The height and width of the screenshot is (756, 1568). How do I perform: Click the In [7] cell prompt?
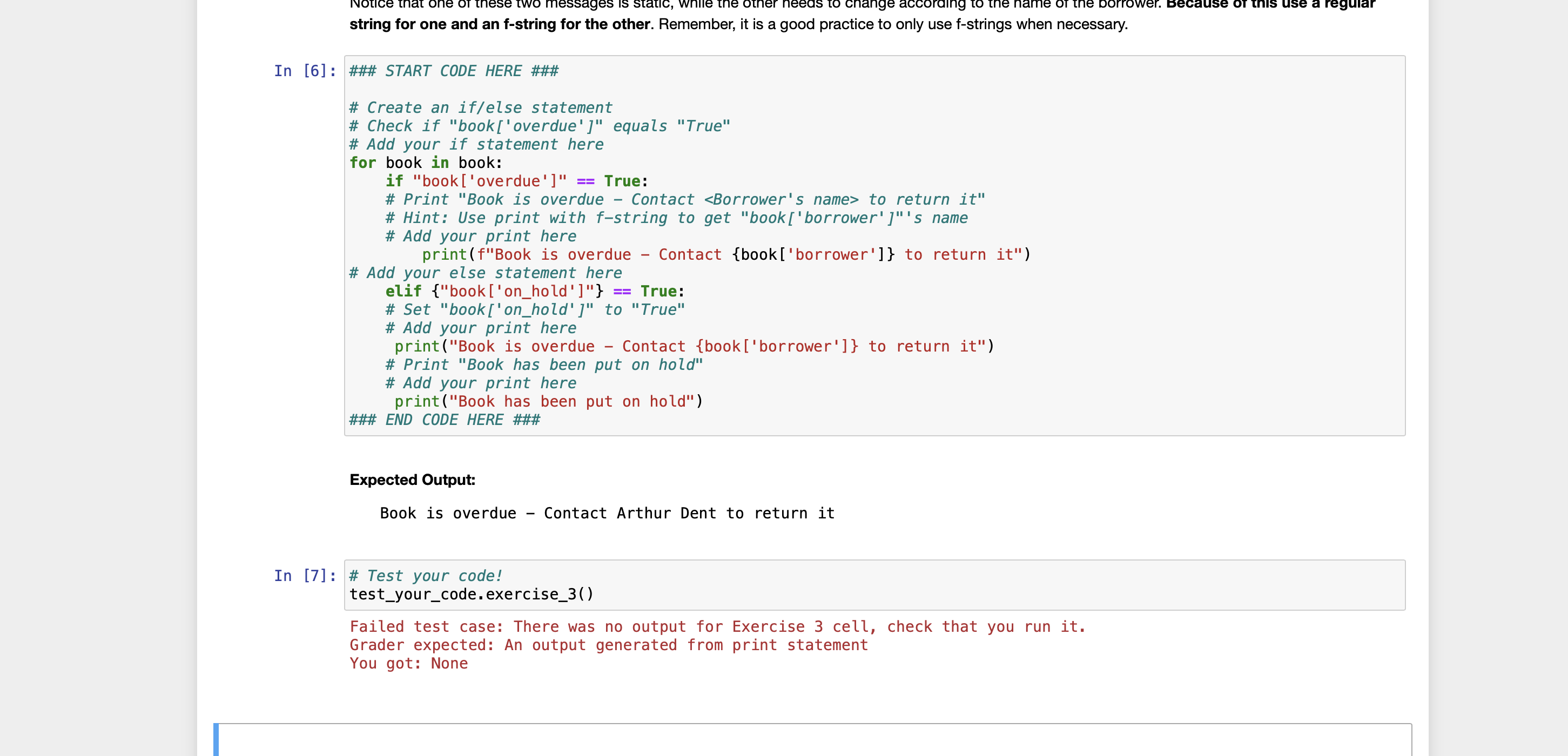click(304, 576)
